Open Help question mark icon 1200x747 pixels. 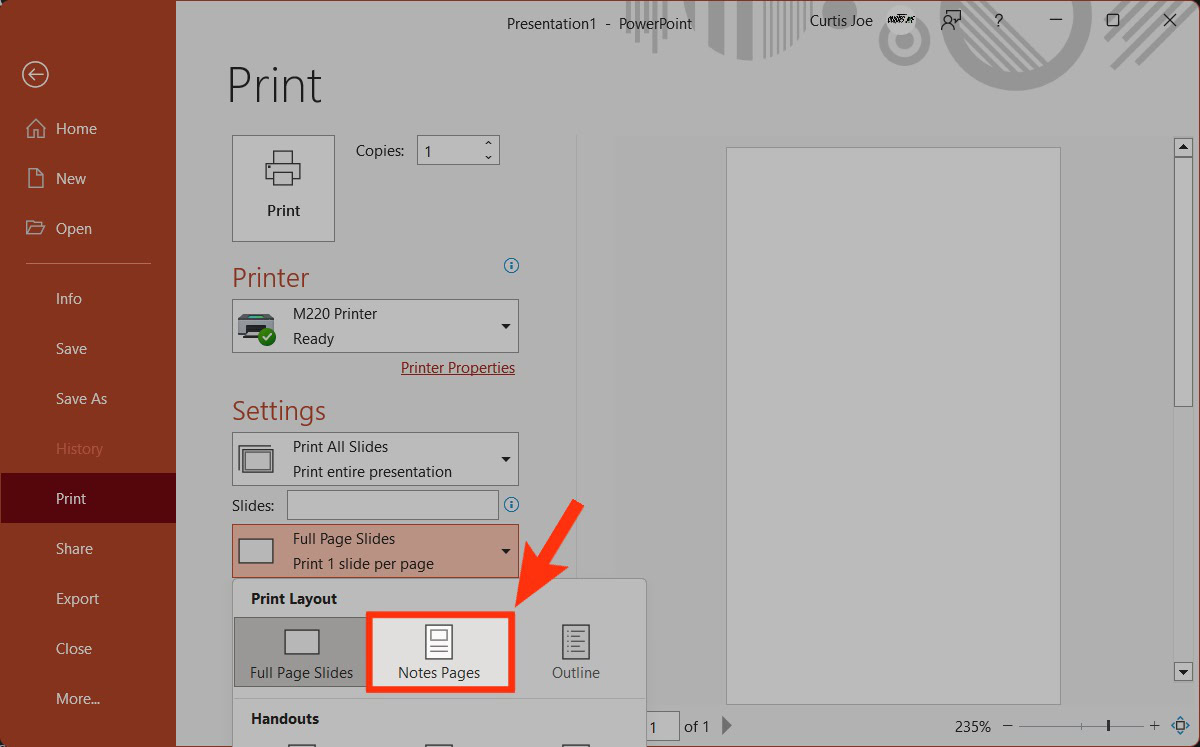998,21
